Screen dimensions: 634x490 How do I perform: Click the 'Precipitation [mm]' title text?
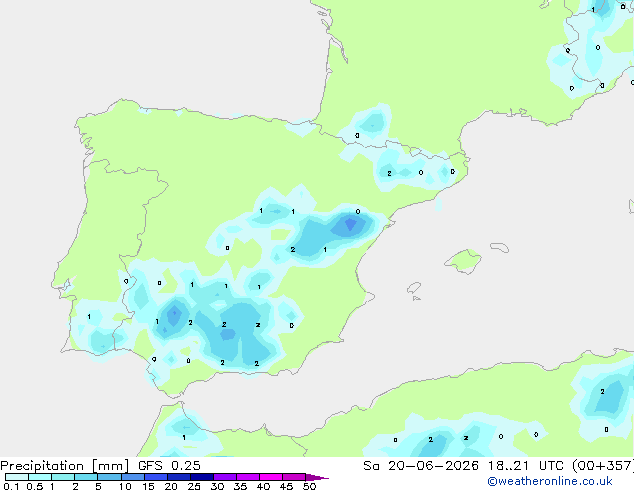point(65,466)
